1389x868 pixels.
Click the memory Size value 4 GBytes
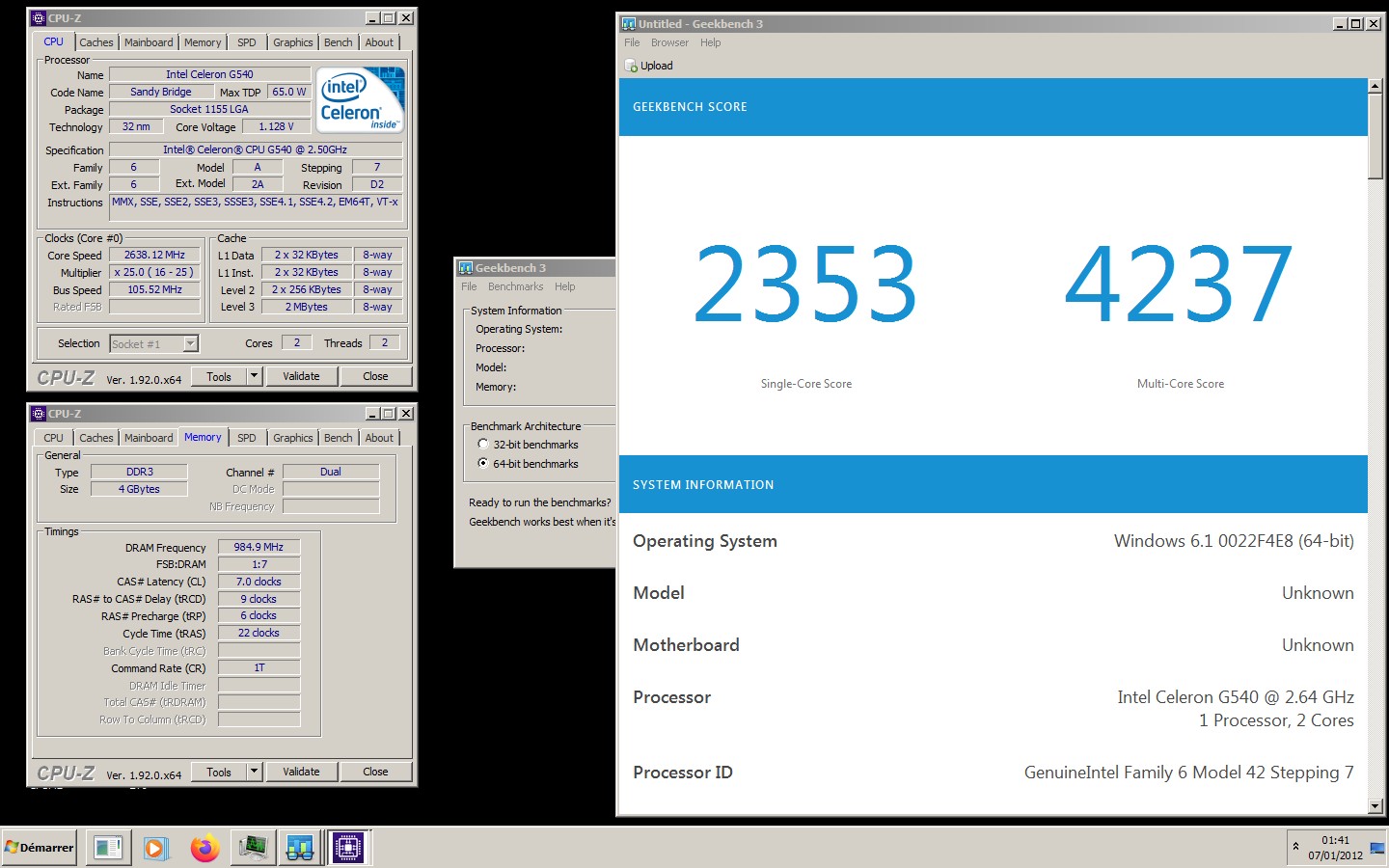(x=139, y=489)
